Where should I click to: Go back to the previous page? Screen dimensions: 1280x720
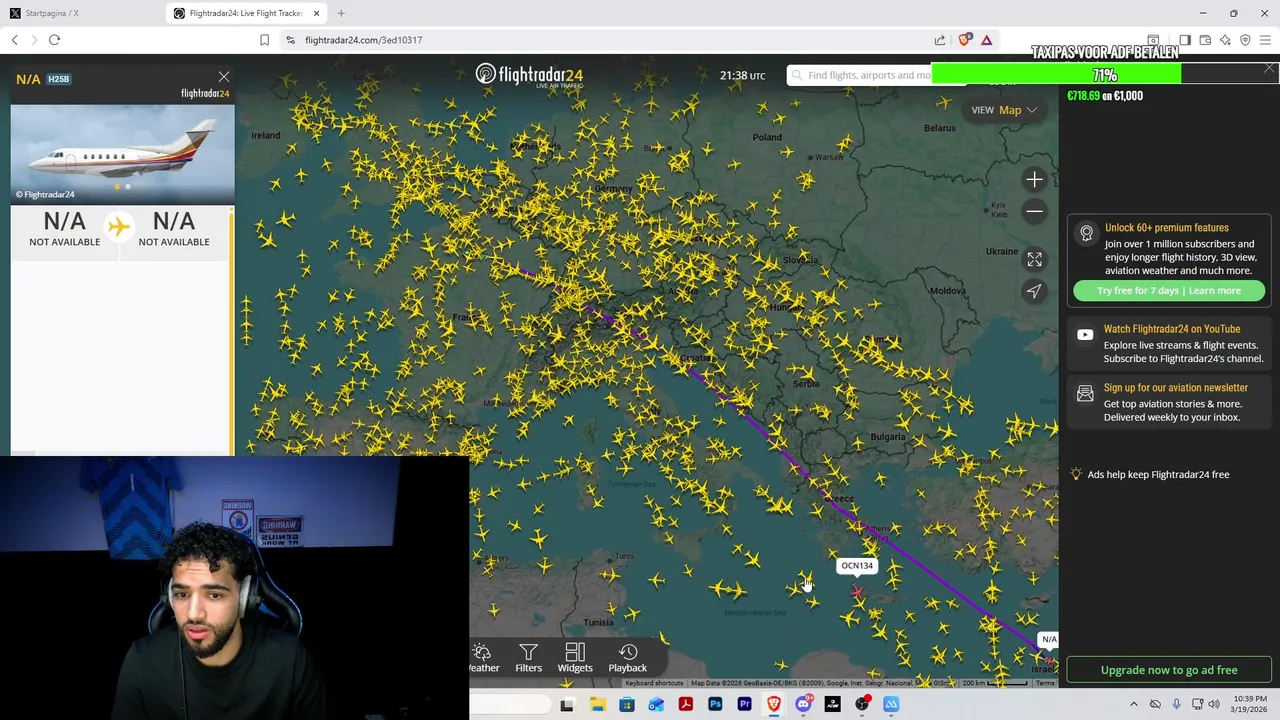coord(15,40)
